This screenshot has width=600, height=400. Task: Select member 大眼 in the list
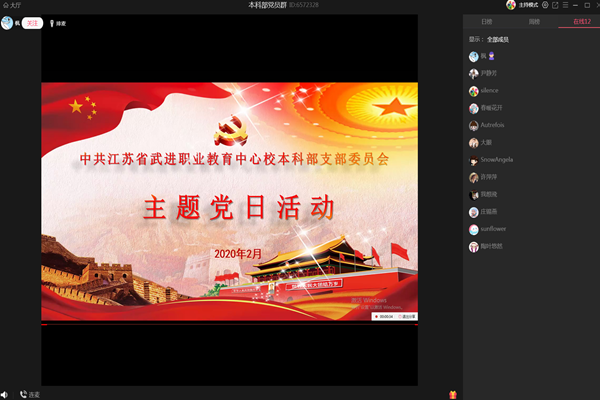tap(532, 142)
